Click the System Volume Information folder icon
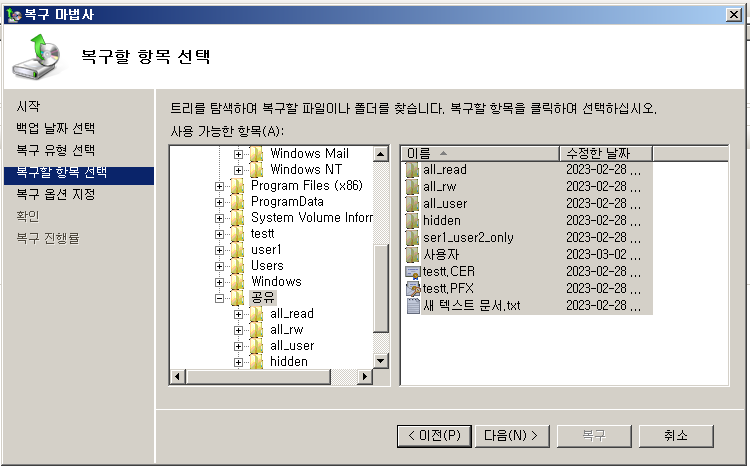 (x=238, y=218)
